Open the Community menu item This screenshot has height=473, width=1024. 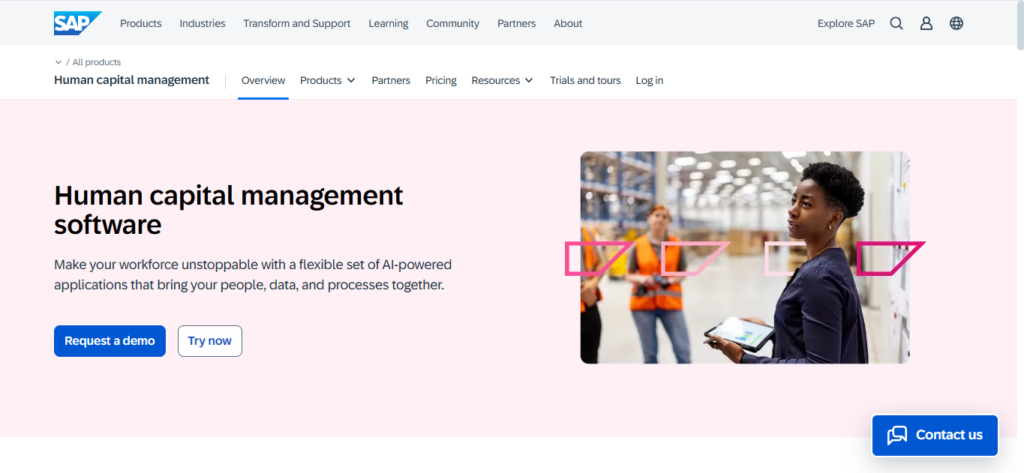coord(452,23)
